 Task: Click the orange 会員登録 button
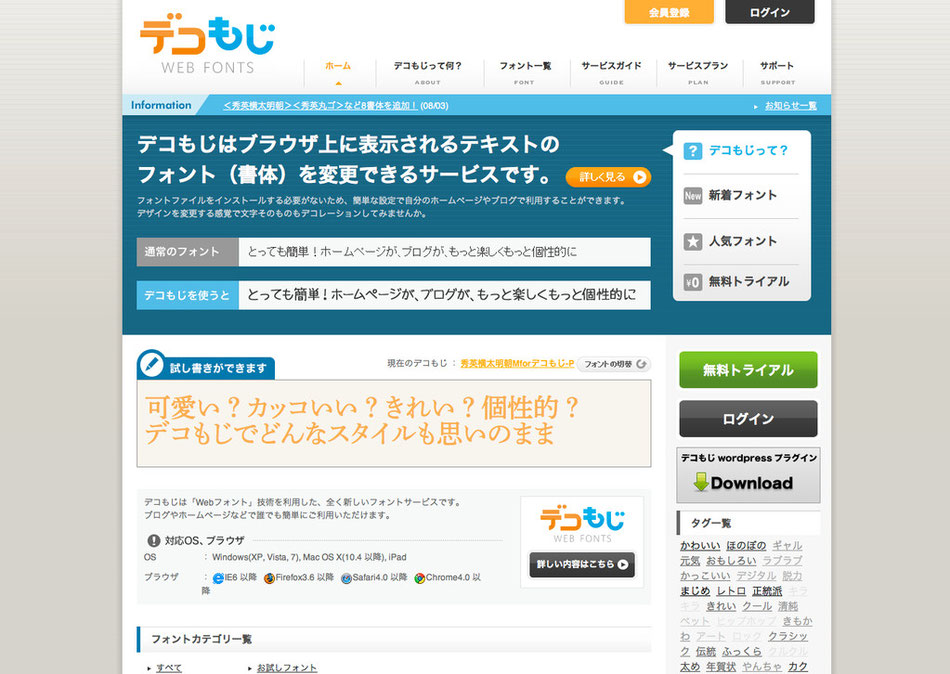point(669,12)
